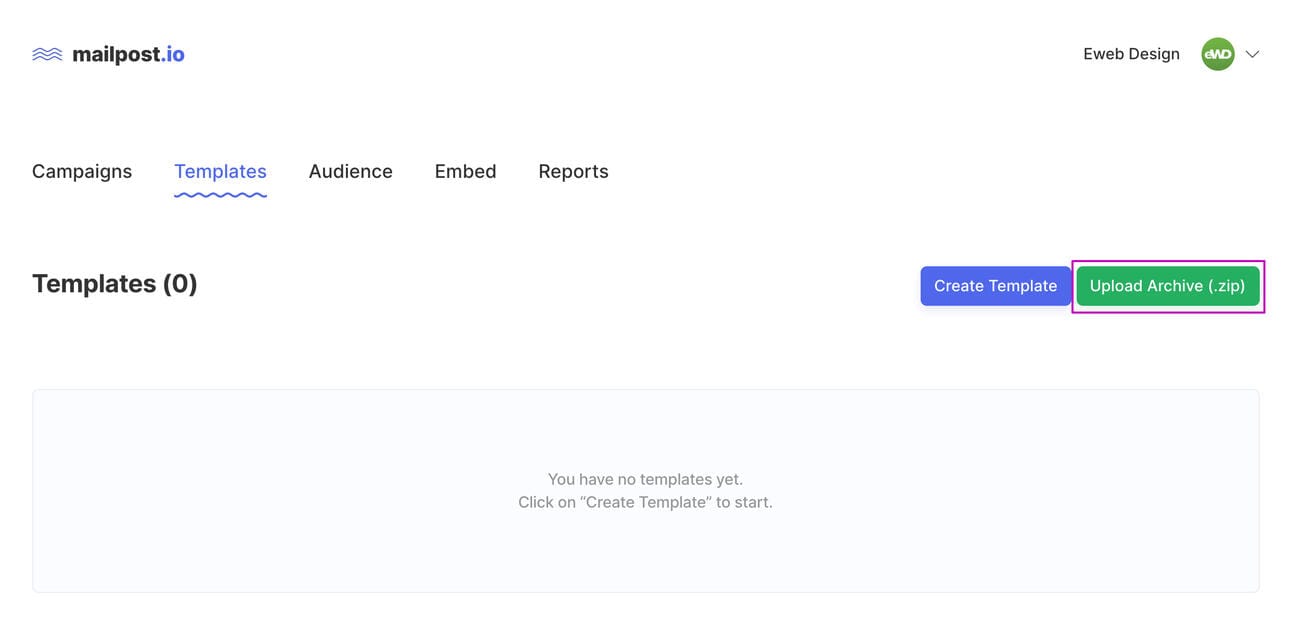Click the 'Click on "Create Template" to start.' text
The image size is (1292, 621).
coord(645,502)
